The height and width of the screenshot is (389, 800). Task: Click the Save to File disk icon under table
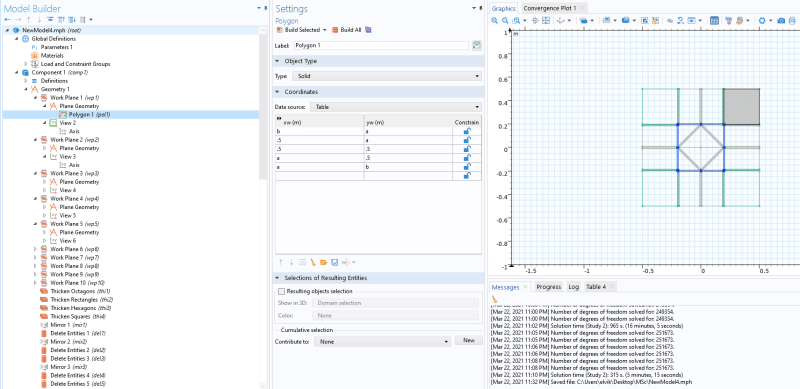(x=335, y=262)
